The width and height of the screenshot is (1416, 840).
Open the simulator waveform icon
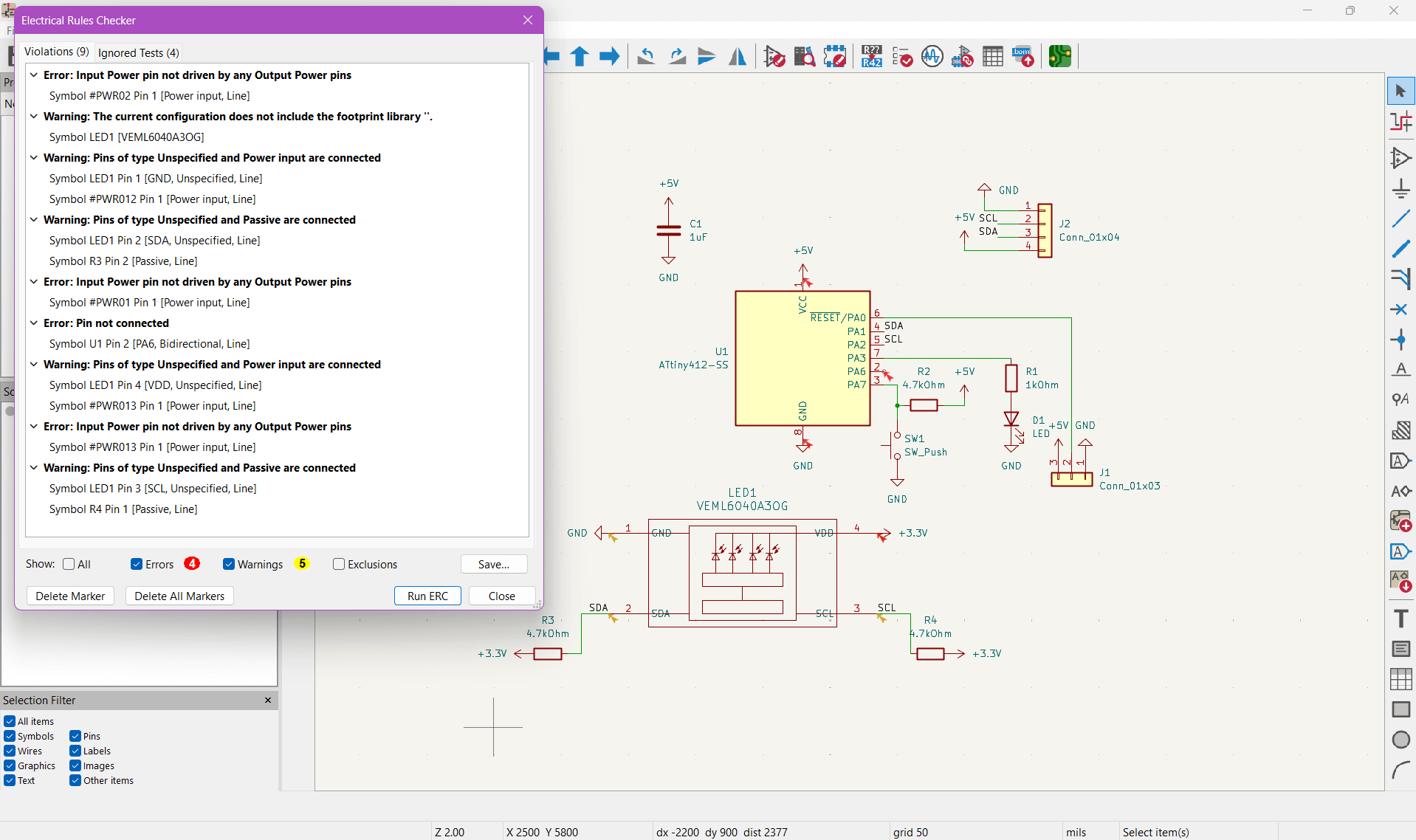[932, 56]
